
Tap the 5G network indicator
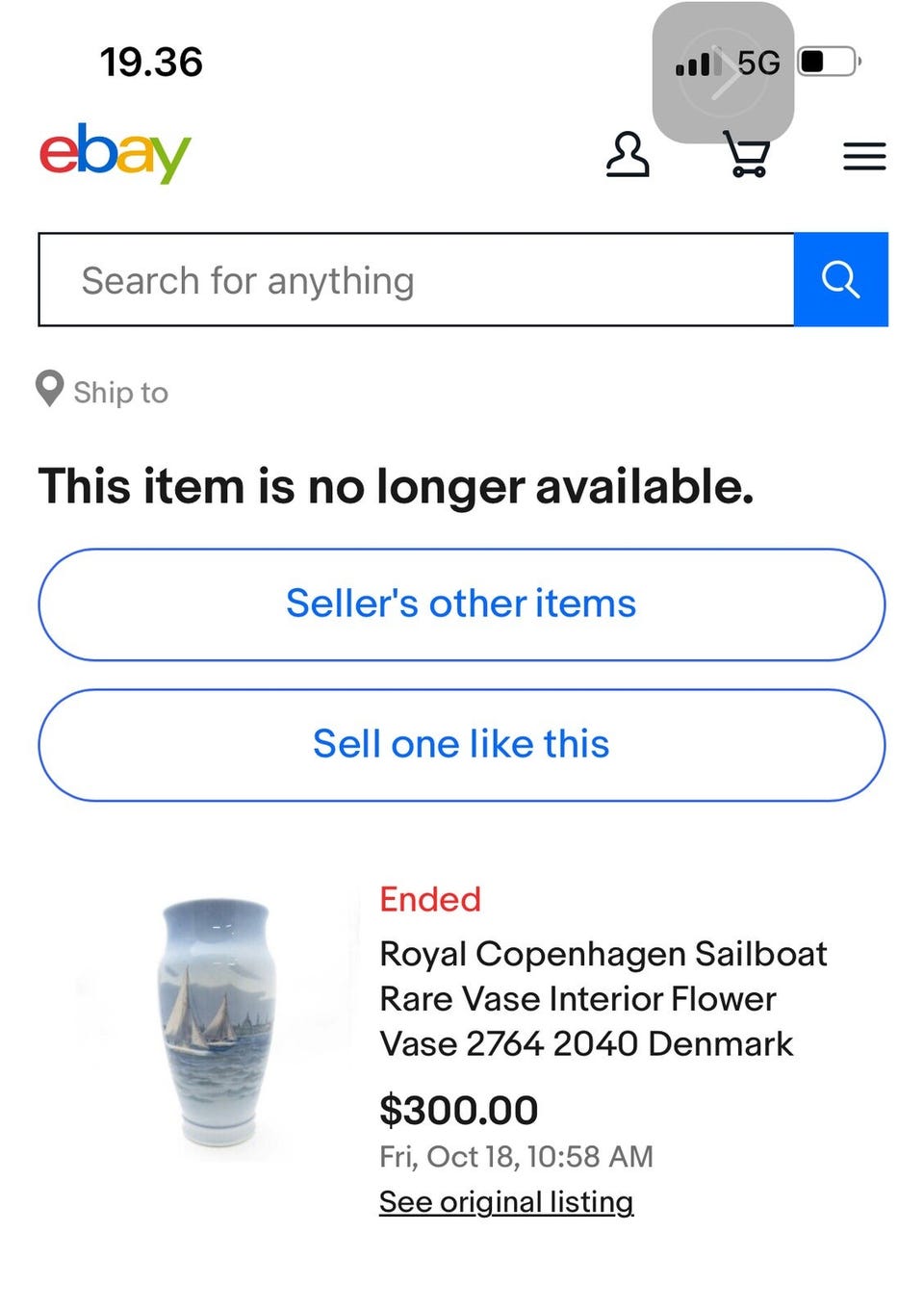pyautogui.click(x=758, y=63)
